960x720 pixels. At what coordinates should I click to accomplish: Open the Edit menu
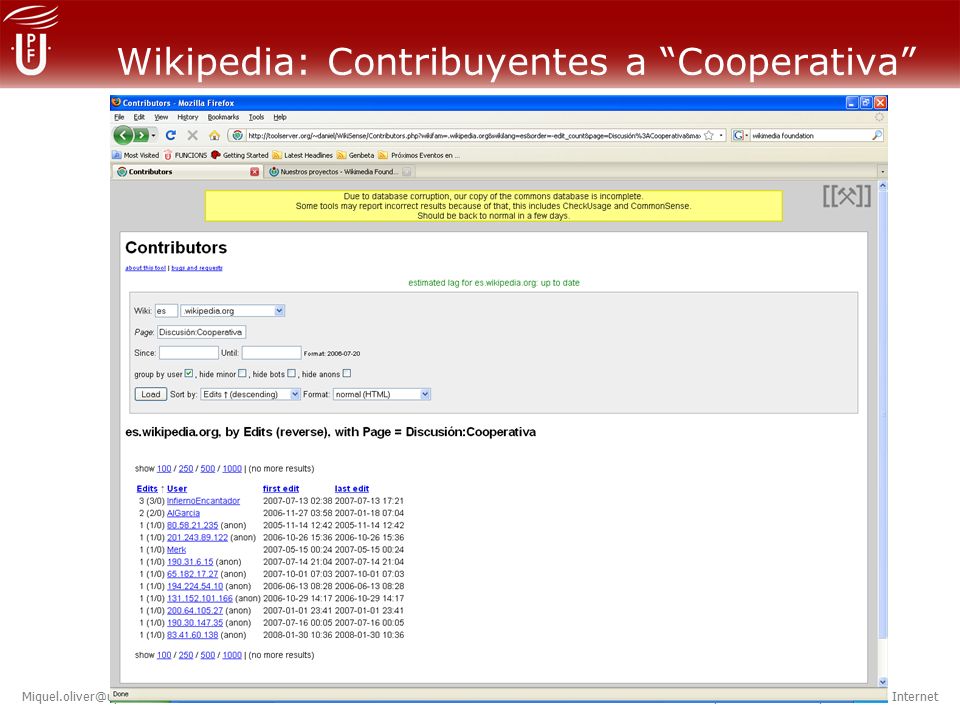pos(140,117)
